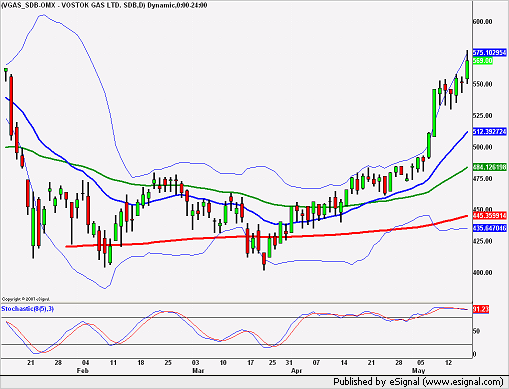Click the 14 date marker on time axis
This screenshot has width=509, height=389.
[344, 363]
